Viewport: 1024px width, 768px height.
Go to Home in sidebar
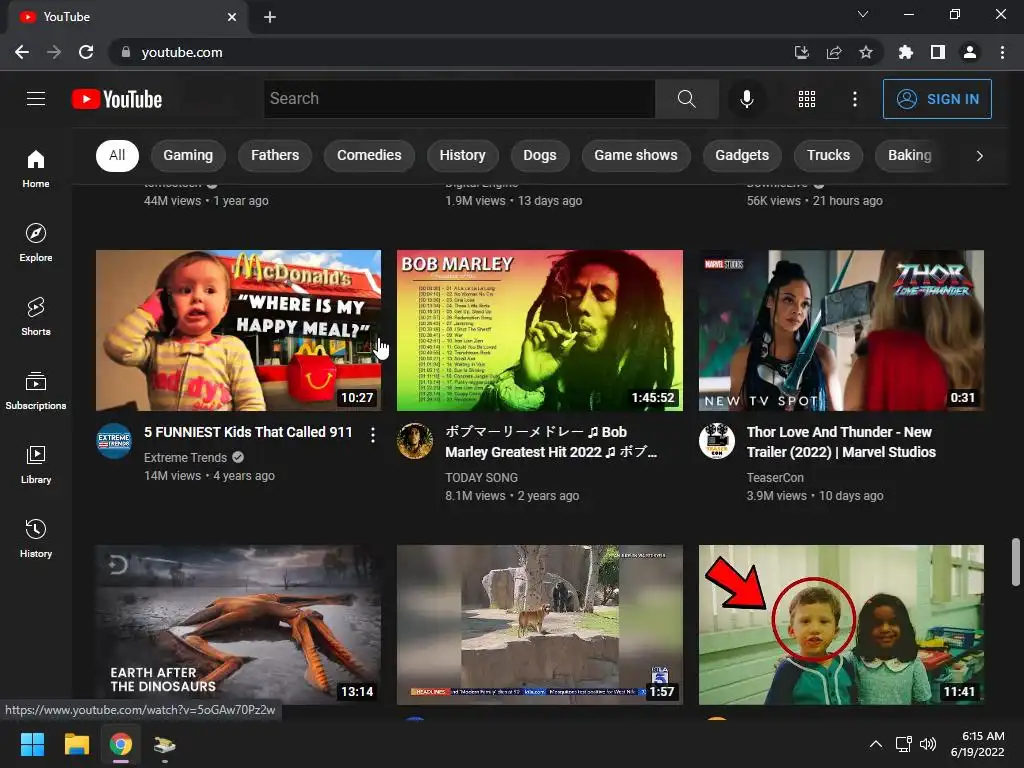[x=36, y=168]
